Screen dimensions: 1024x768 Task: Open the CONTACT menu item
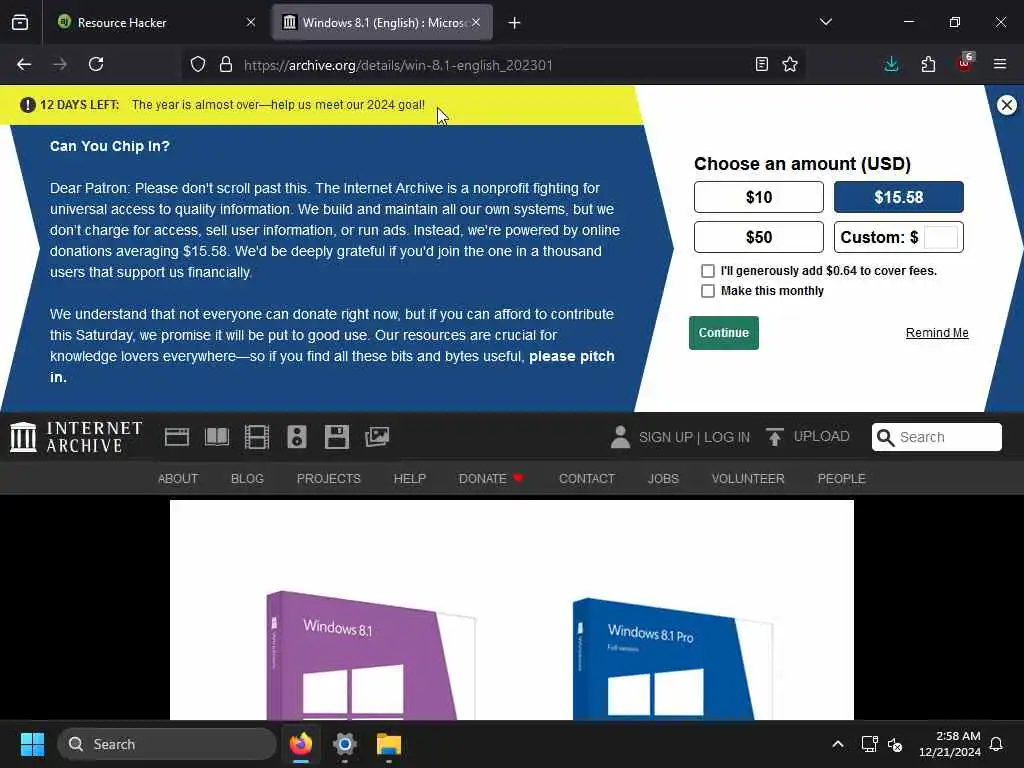pyautogui.click(x=586, y=479)
